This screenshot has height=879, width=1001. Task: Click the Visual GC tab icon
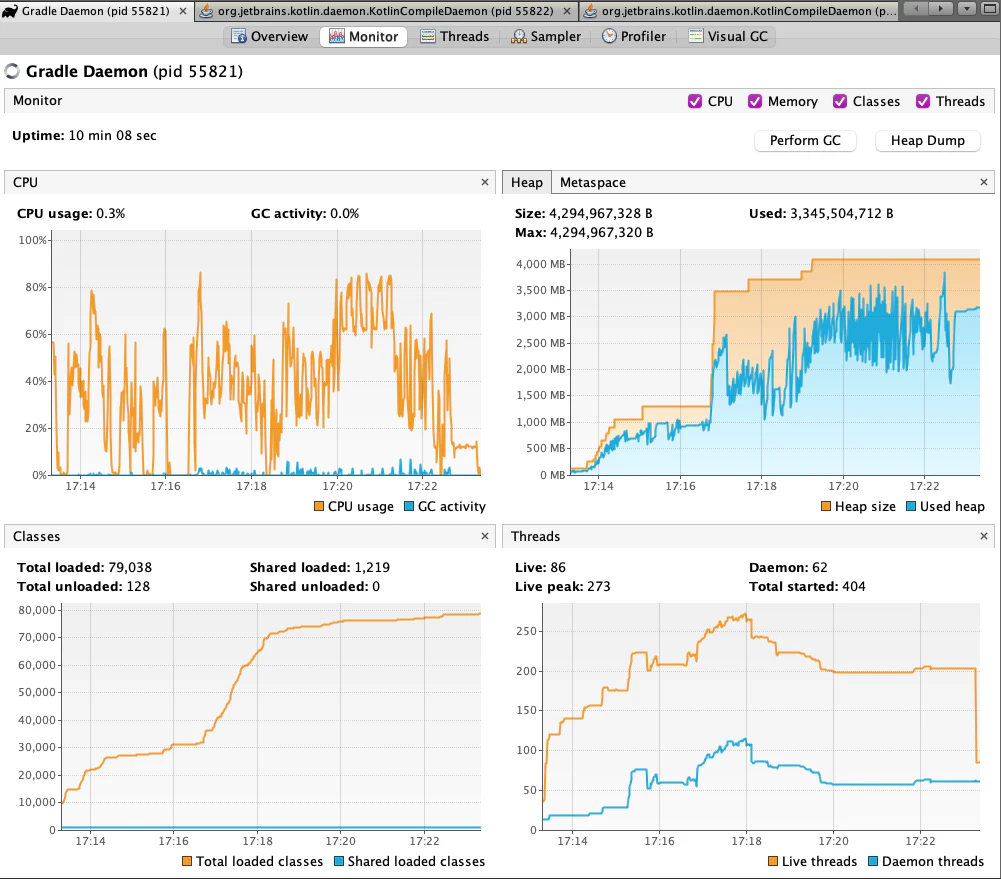point(696,36)
